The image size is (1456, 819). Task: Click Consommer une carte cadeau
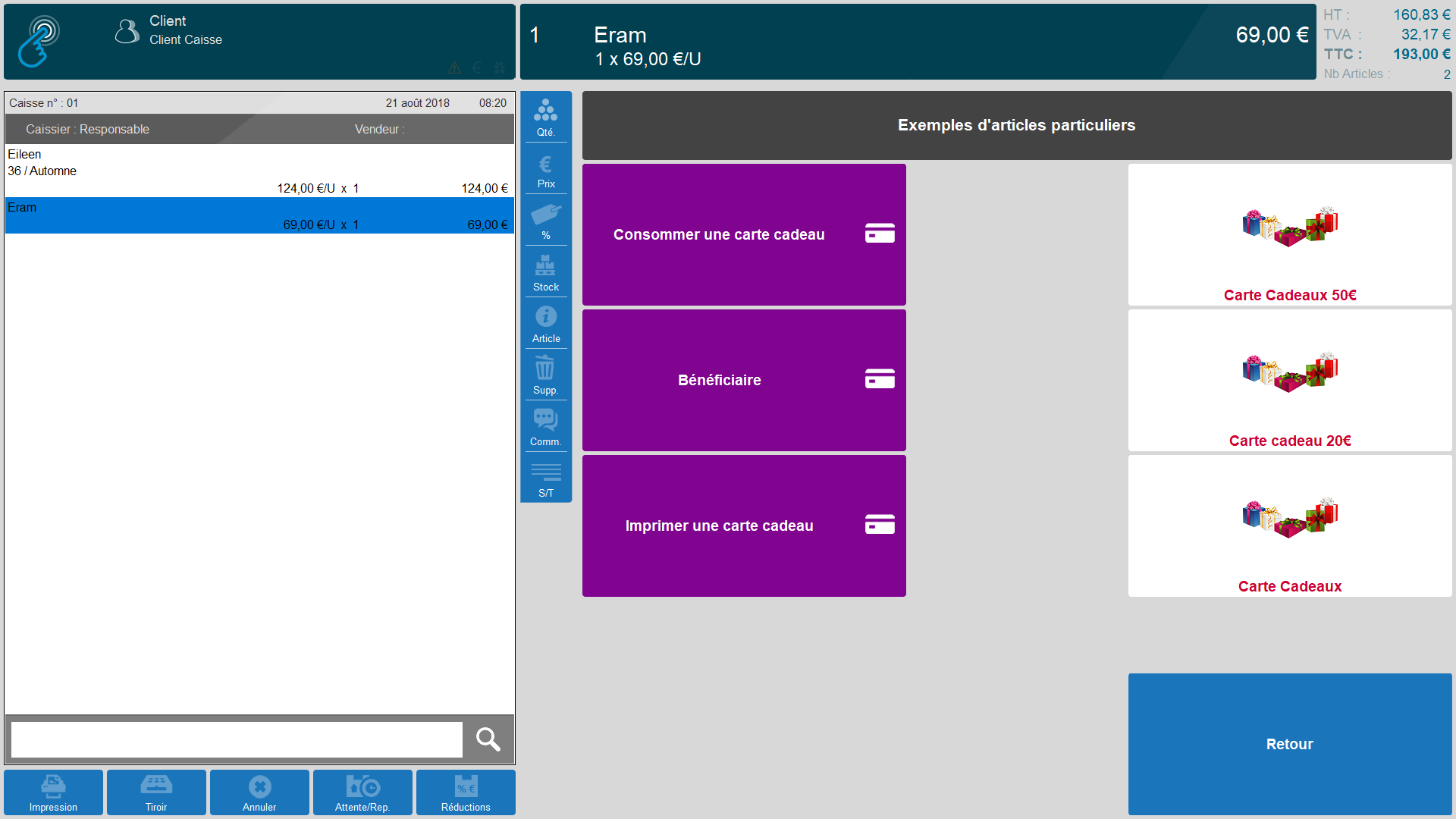[744, 234]
